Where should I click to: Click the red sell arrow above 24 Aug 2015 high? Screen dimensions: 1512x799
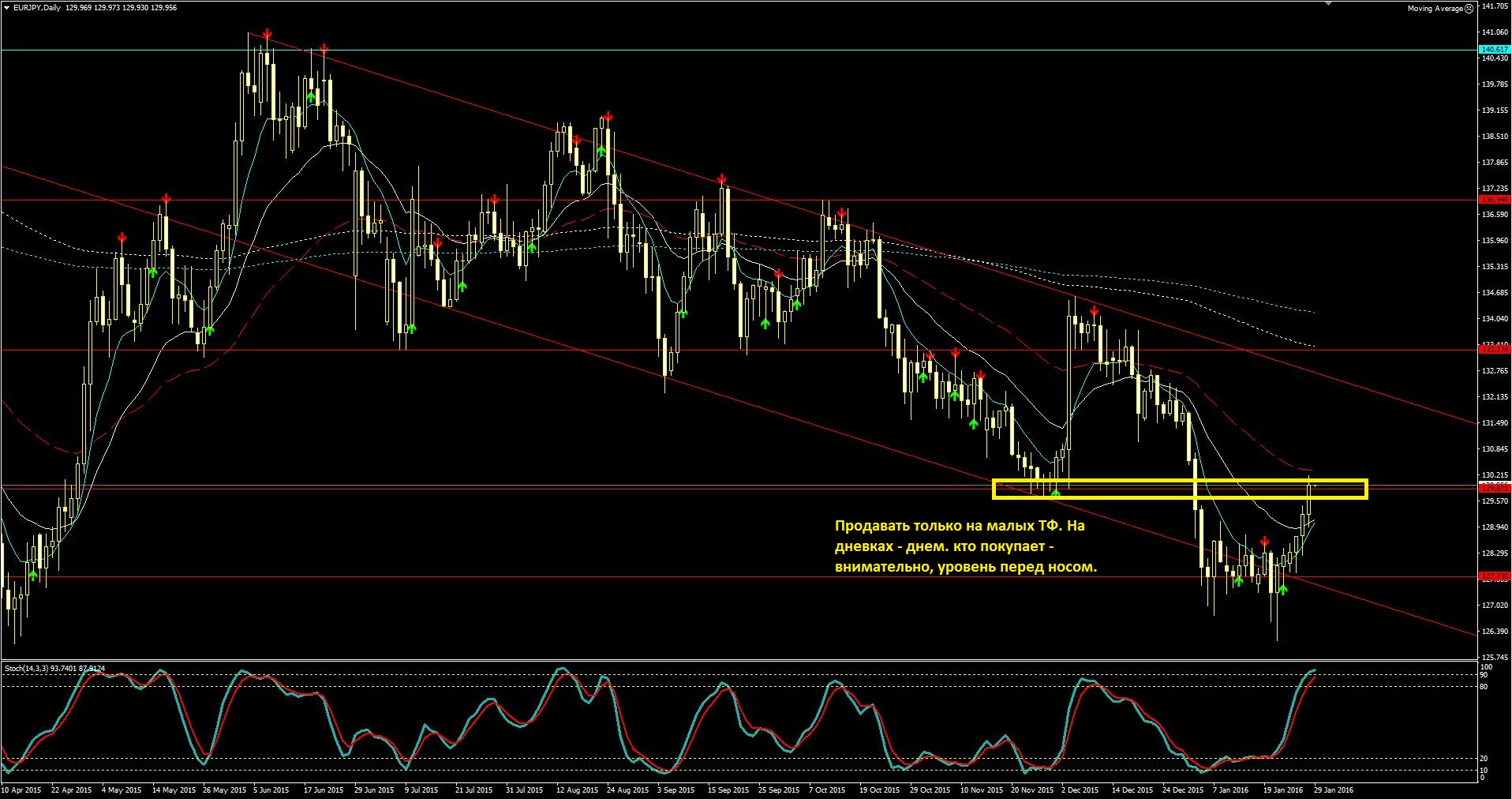point(607,117)
